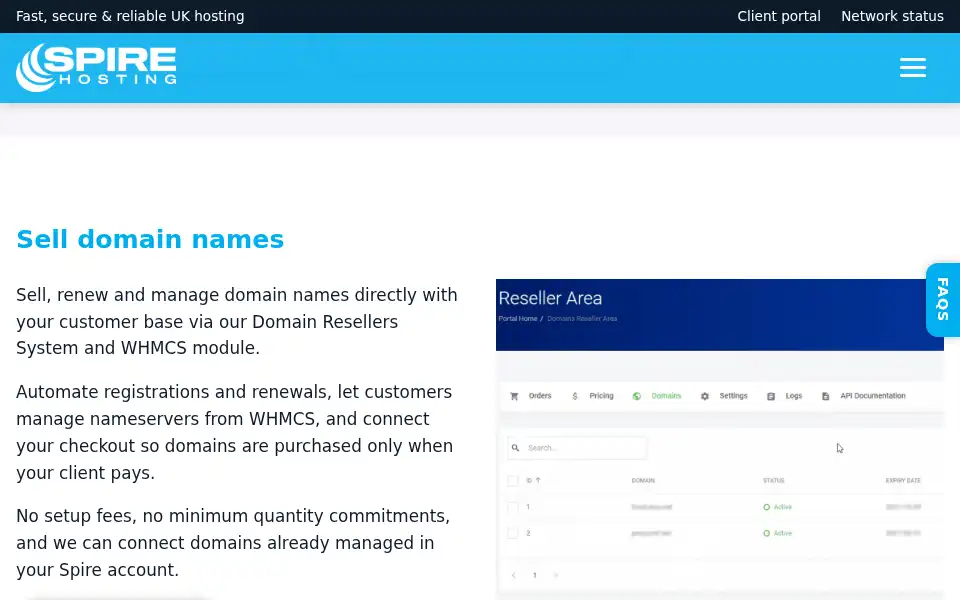The height and width of the screenshot is (600, 960).
Task: Click the Spire Hosting logo
Action: pyautogui.click(x=96, y=67)
